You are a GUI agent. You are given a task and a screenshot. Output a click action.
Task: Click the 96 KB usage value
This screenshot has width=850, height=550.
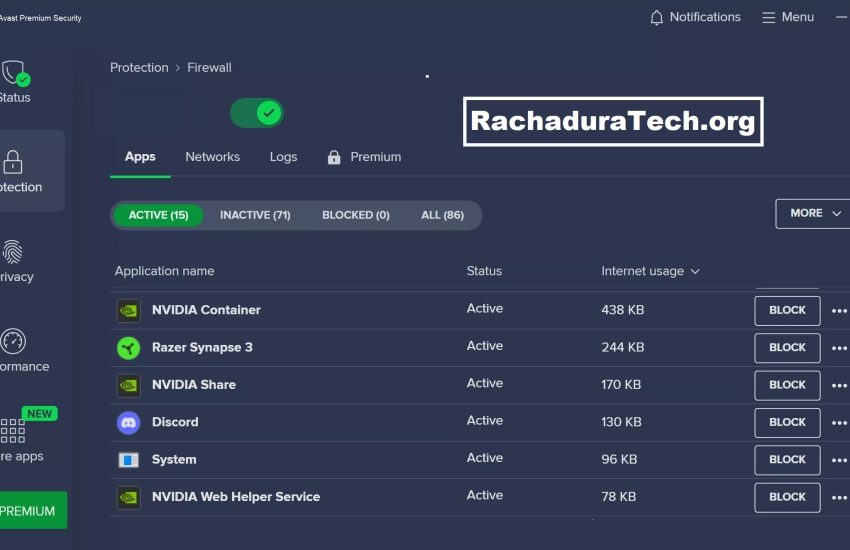point(619,460)
